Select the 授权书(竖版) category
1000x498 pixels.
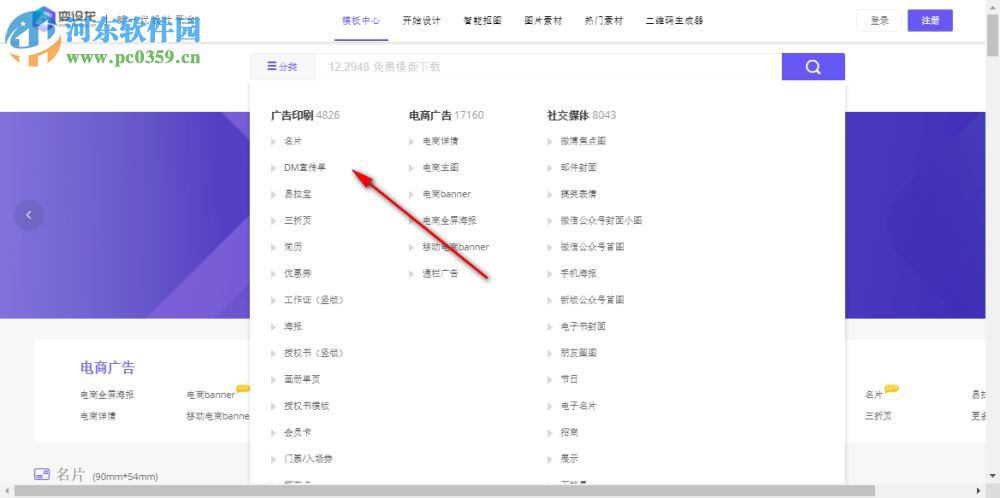point(314,353)
